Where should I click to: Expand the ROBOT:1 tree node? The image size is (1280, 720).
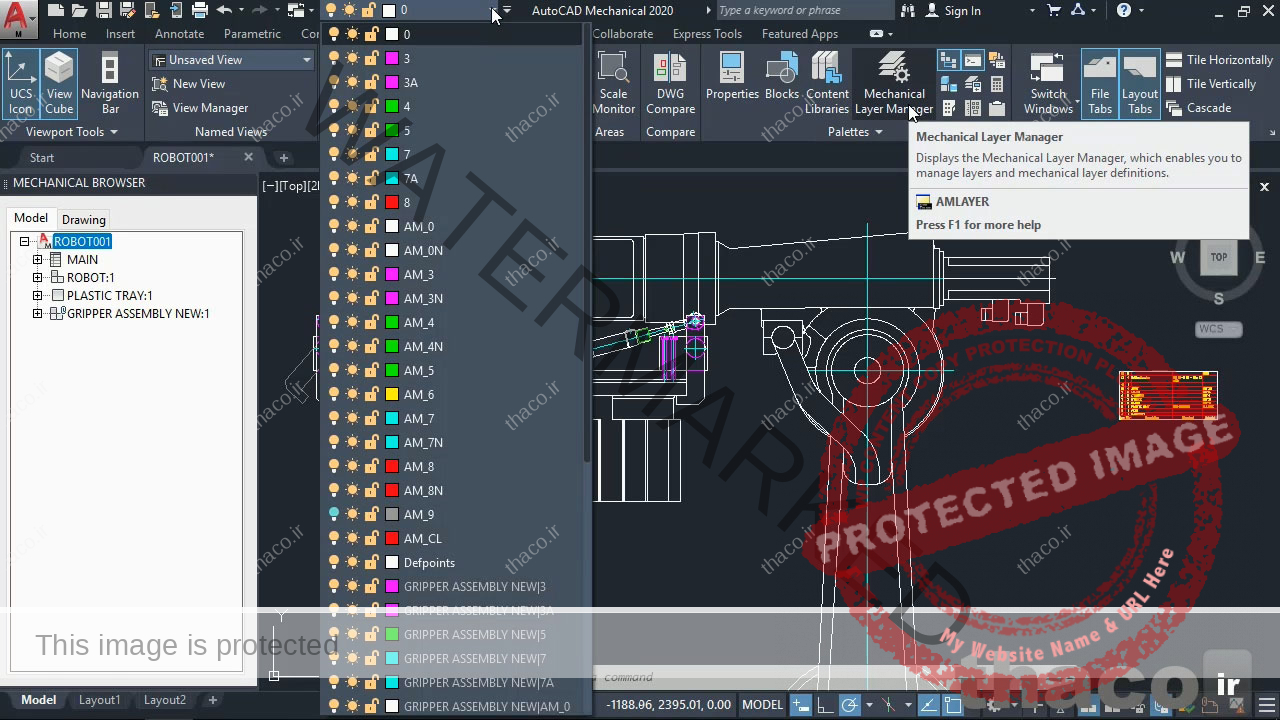tap(38, 278)
